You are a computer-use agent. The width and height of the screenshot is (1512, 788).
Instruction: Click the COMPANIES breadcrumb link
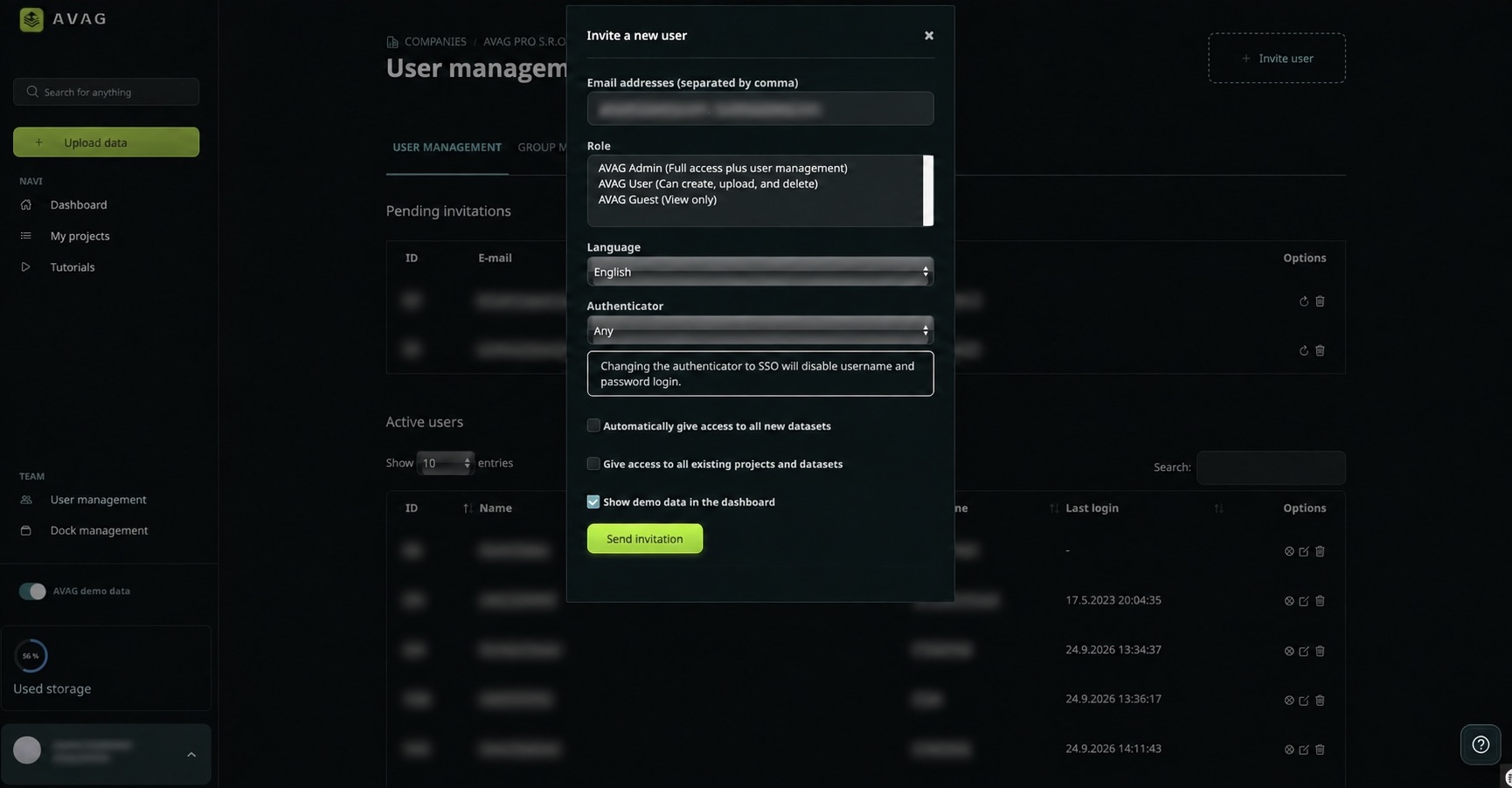pos(434,42)
